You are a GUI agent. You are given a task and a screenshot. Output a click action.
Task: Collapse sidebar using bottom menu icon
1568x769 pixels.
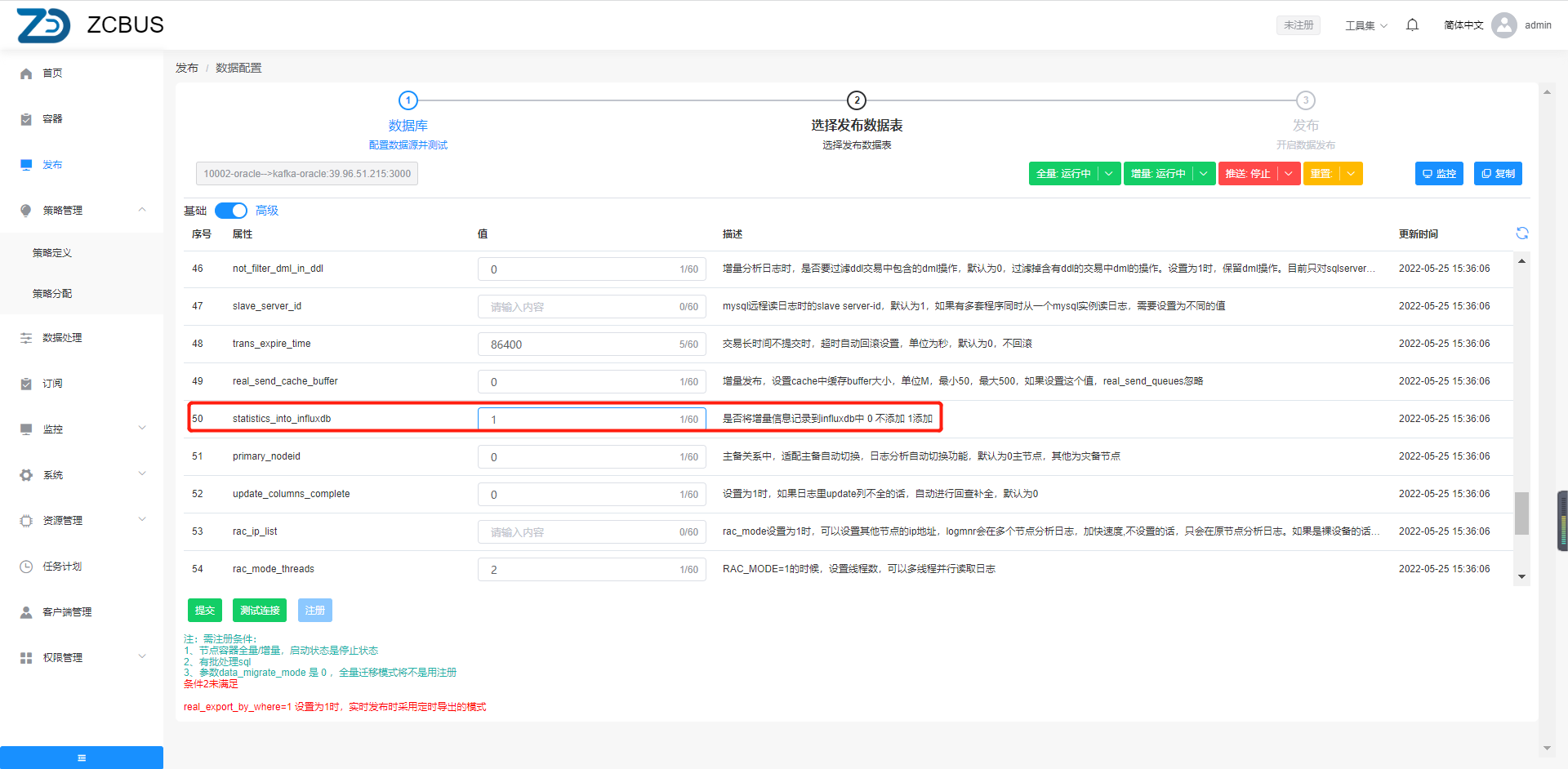(82, 758)
